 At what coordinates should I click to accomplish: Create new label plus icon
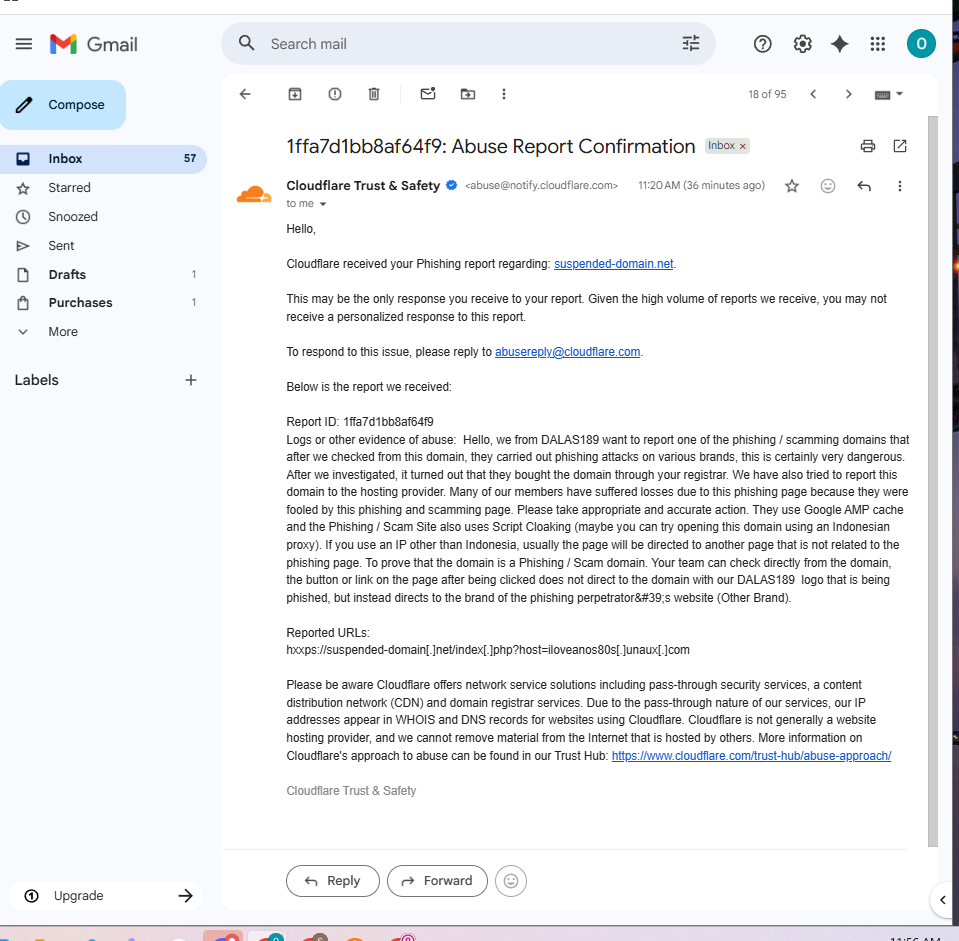coord(191,380)
